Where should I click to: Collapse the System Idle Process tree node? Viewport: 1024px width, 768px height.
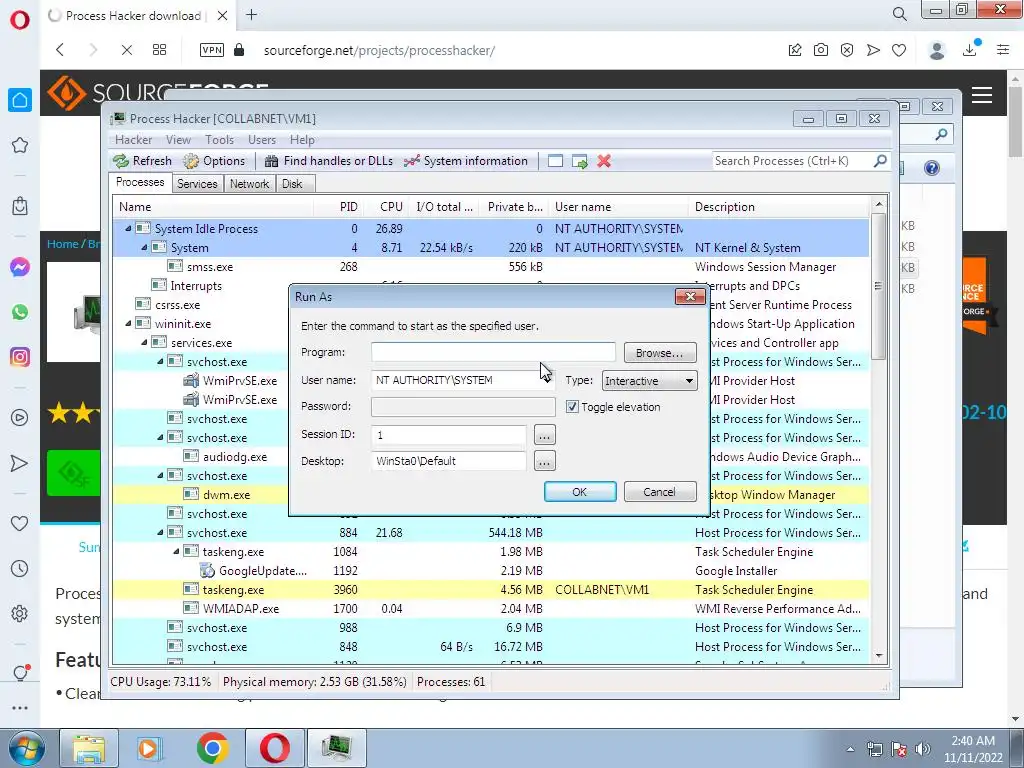tap(128, 229)
